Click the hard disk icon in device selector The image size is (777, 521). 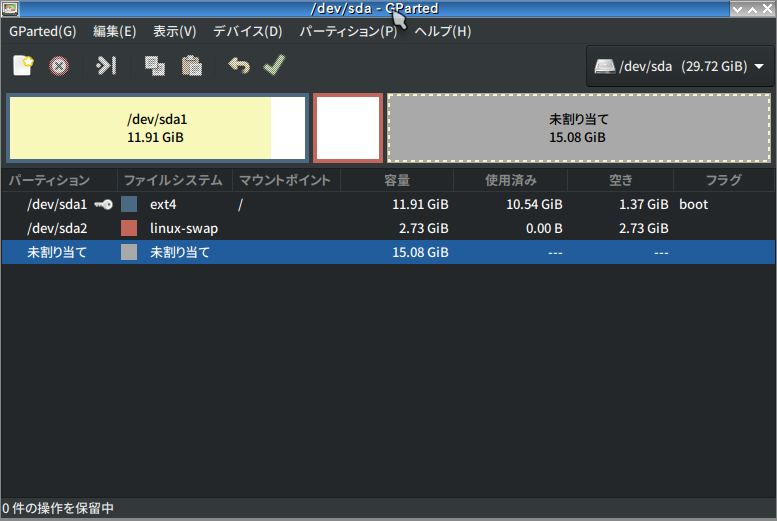tap(605, 66)
